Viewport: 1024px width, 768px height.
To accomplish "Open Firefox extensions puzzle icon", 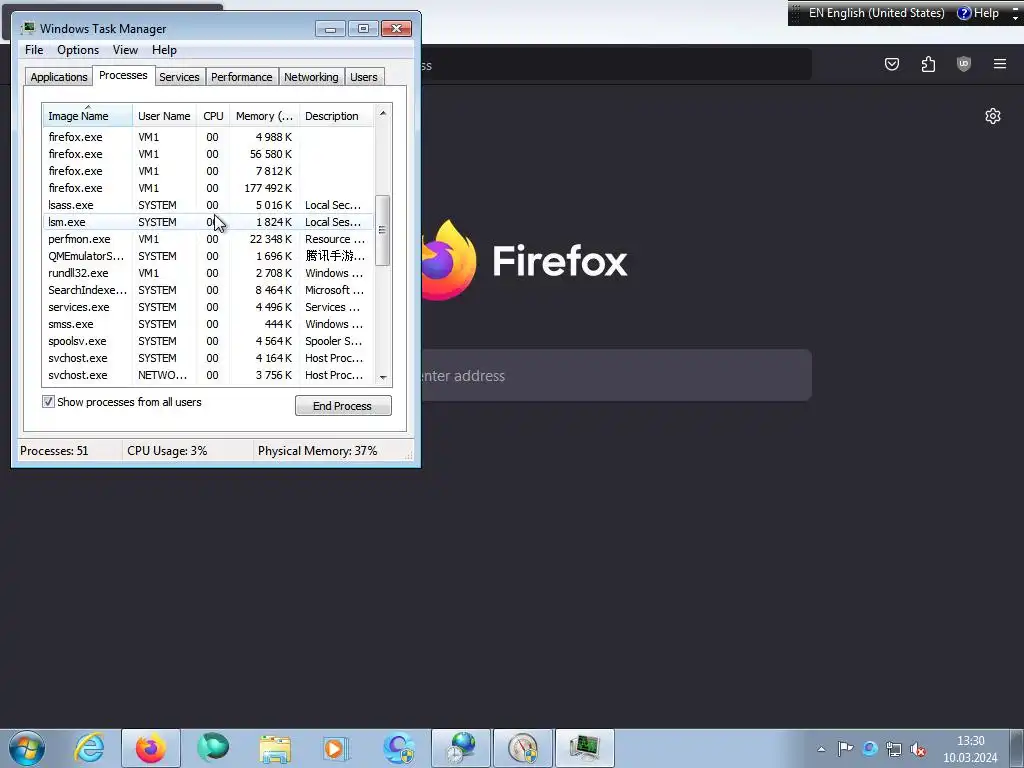I will coord(928,64).
